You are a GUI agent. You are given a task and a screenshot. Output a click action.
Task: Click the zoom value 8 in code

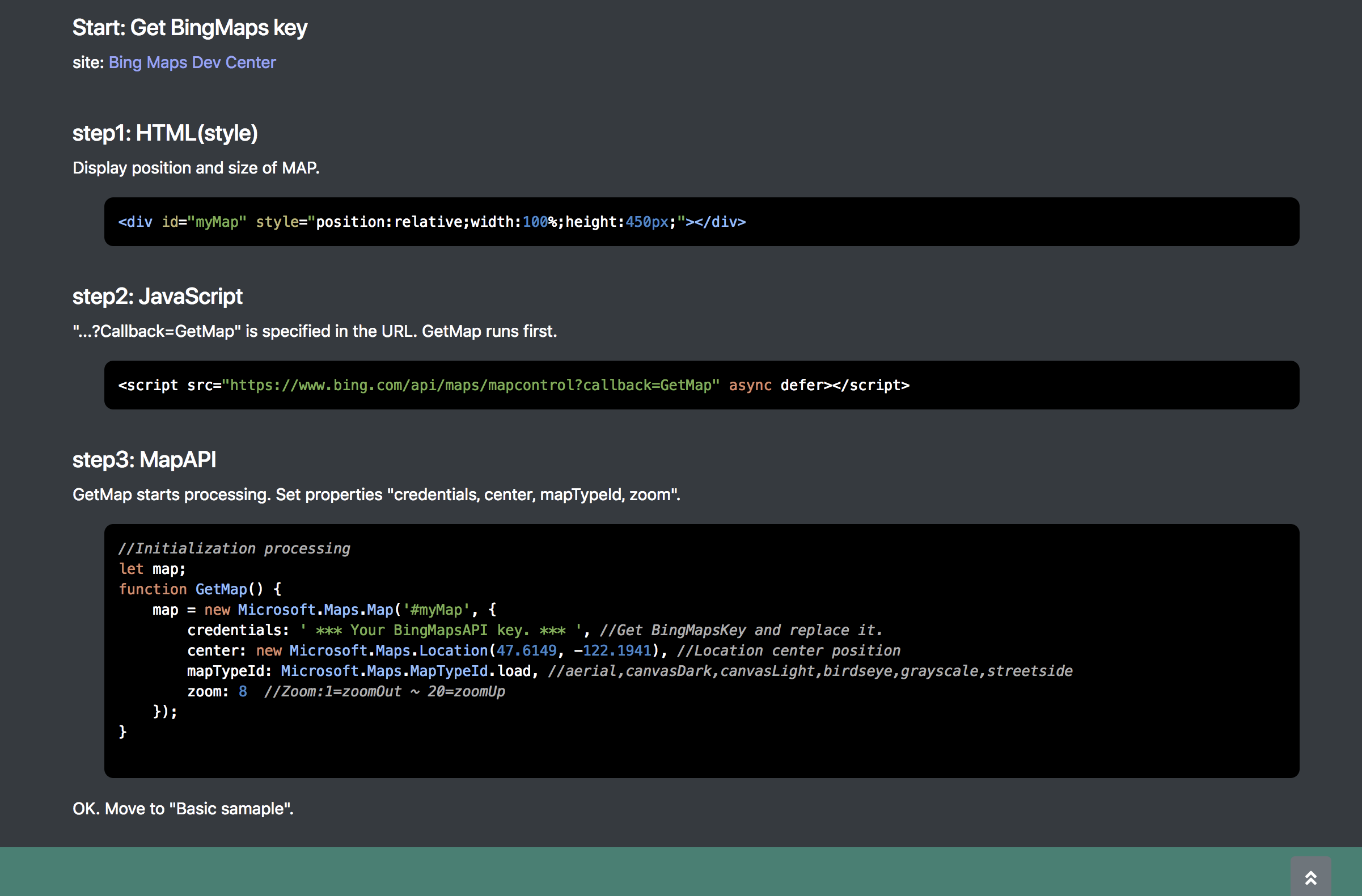click(x=243, y=691)
